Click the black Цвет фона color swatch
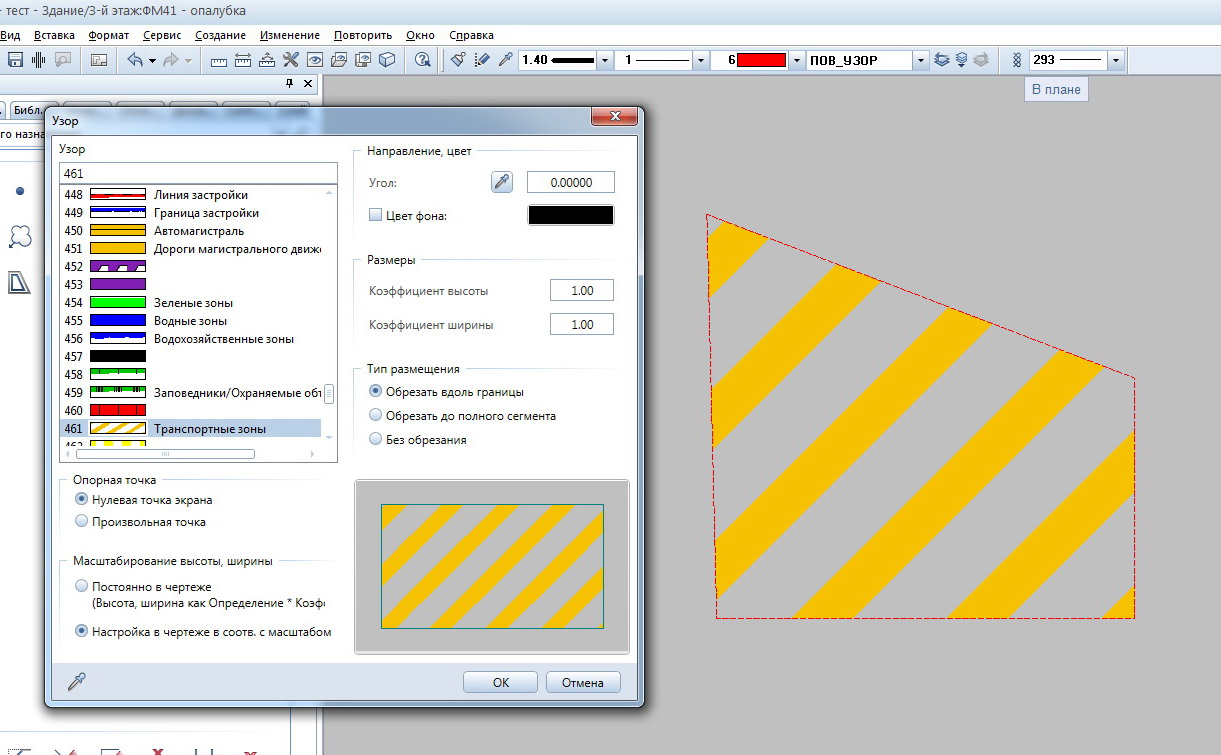 [x=570, y=215]
